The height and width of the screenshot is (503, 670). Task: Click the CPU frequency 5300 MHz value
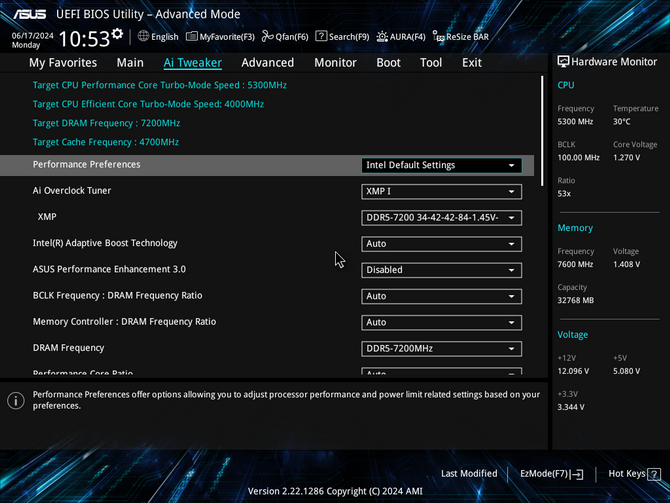pos(575,122)
